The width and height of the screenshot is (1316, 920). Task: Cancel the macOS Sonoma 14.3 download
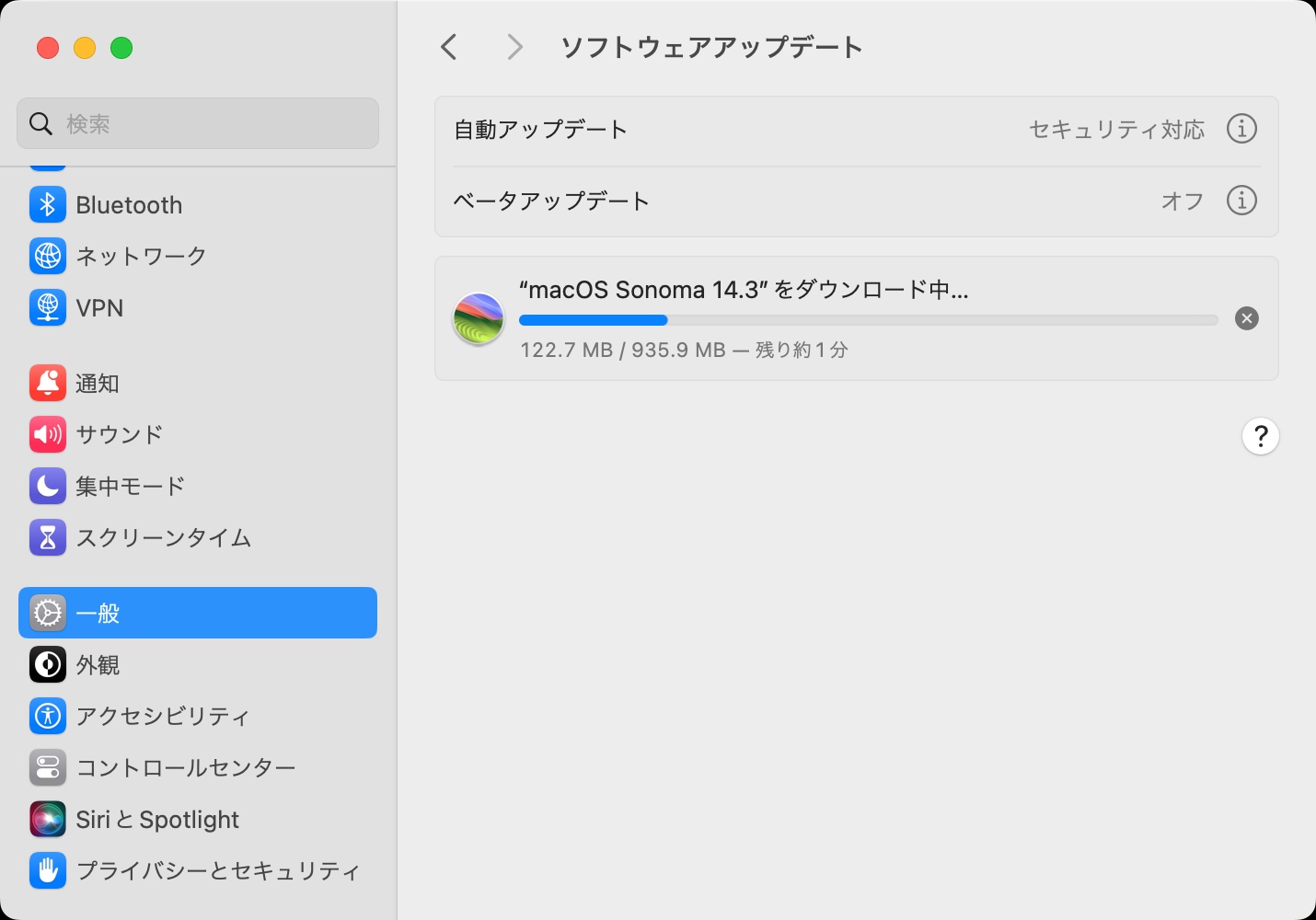point(1247,318)
